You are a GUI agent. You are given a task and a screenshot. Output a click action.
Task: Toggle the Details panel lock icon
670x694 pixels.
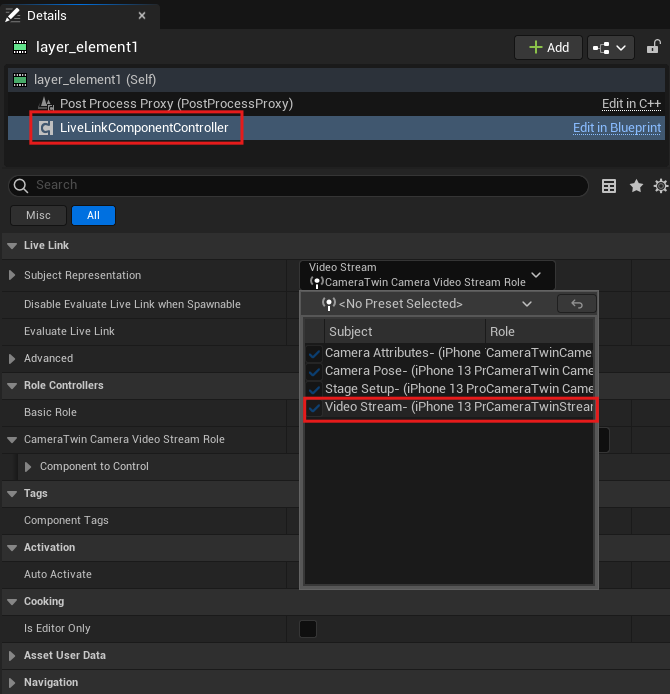(x=653, y=47)
